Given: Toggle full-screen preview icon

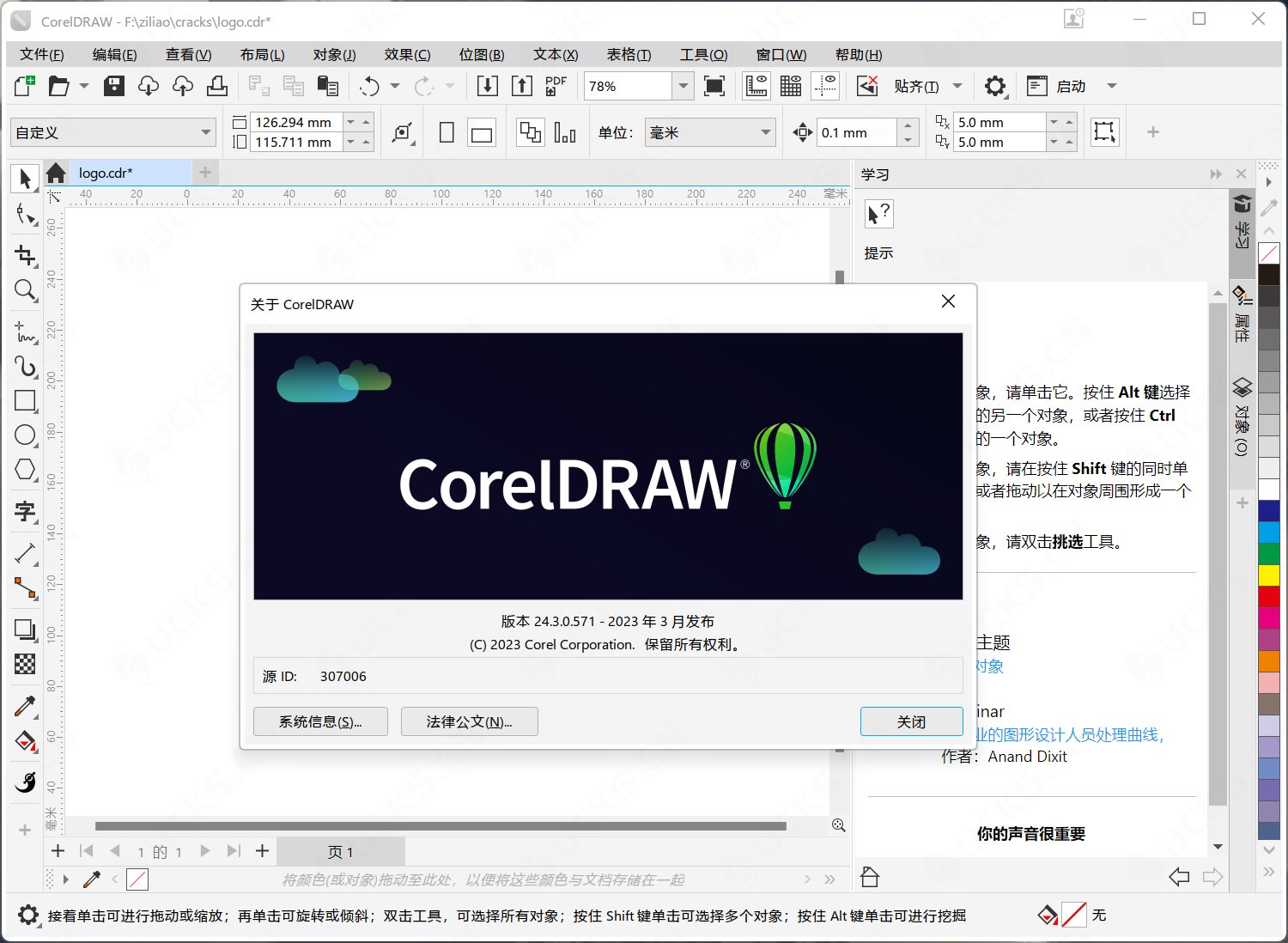Looking at the screenshot, I should [x=714, y=86].
